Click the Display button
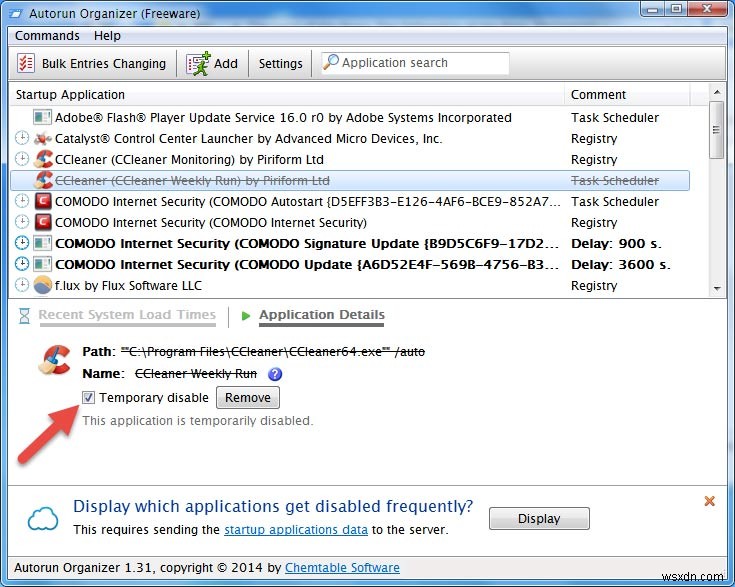 coord(539,519)
